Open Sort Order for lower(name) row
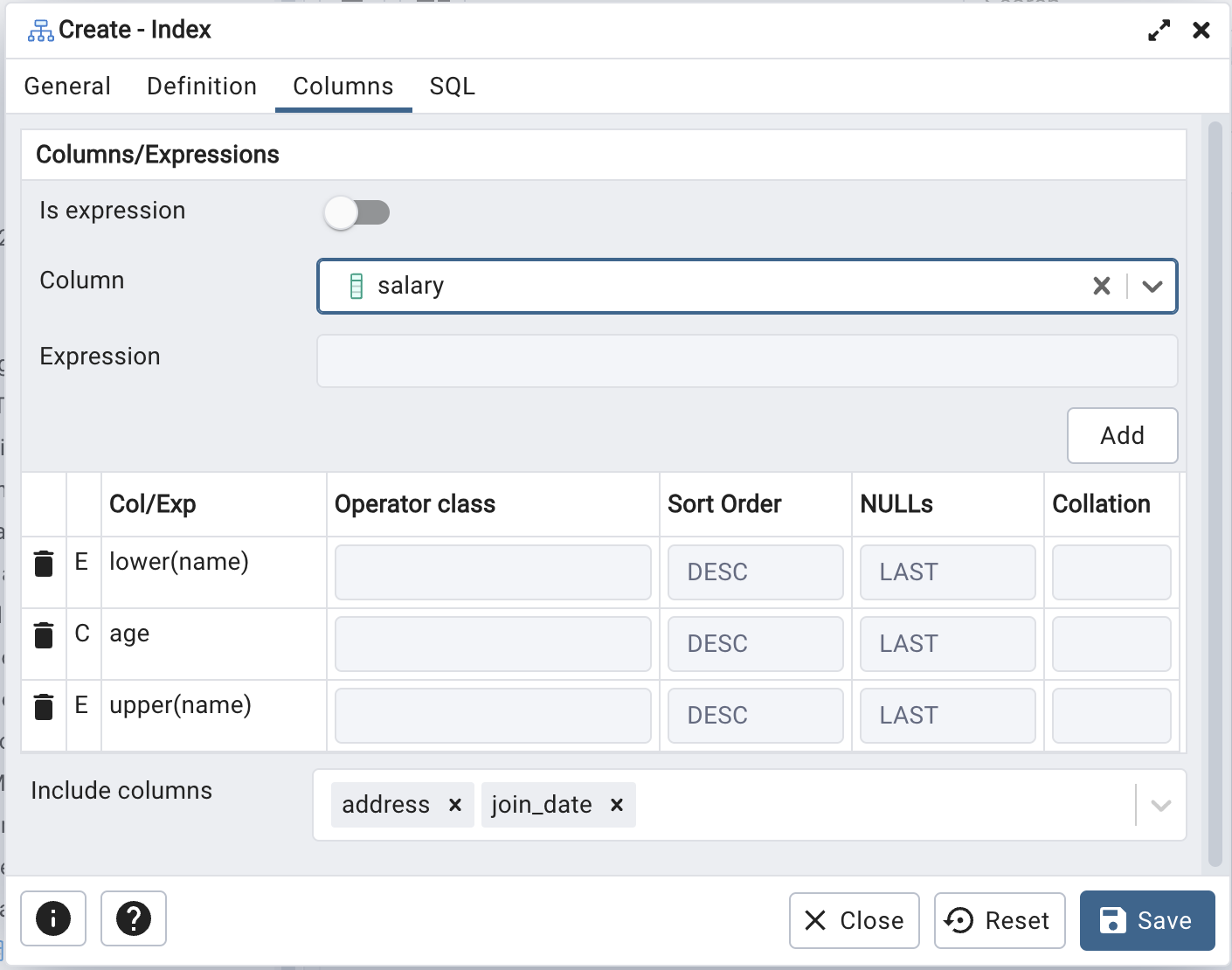Viewport: 1232px width, 970px height. point(755,572)
